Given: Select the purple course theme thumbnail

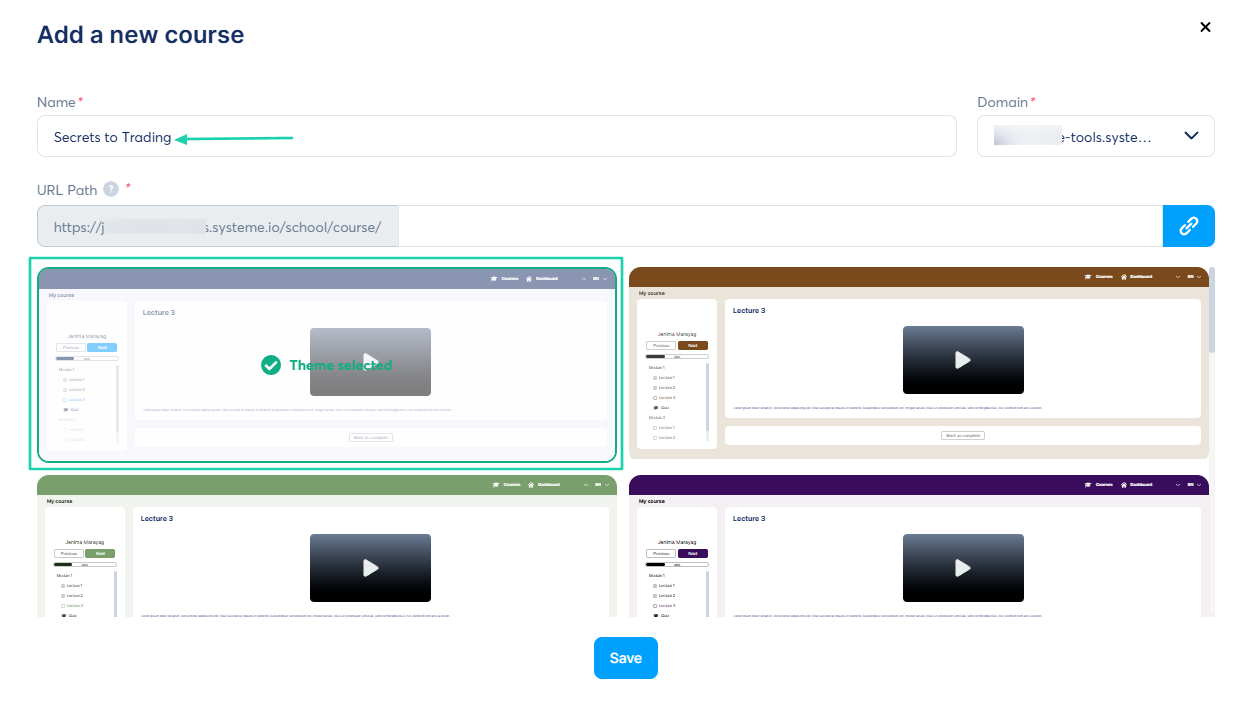Looking at the screenshot, I should click(919, 546).
